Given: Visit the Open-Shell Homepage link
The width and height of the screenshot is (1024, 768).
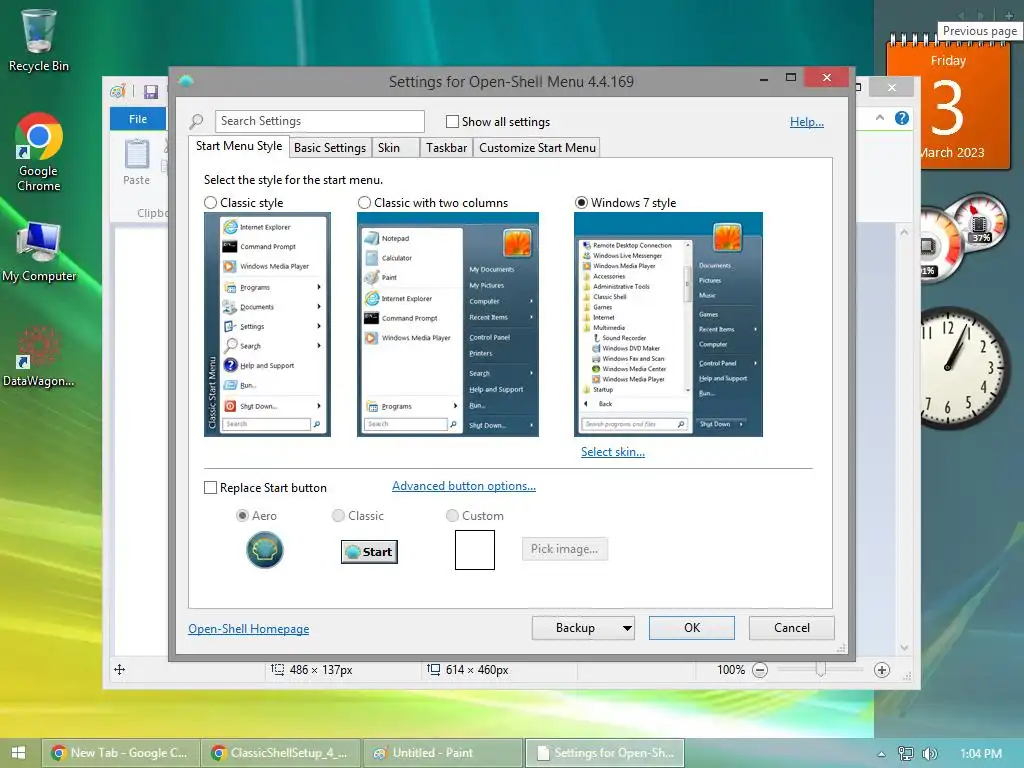Looking at the screenshot, I should [249, 628].
